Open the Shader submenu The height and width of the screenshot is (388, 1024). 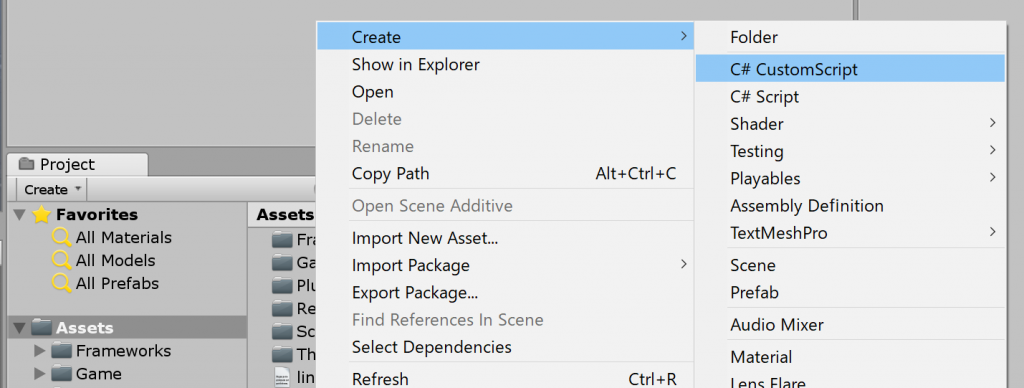coord(850,123)
